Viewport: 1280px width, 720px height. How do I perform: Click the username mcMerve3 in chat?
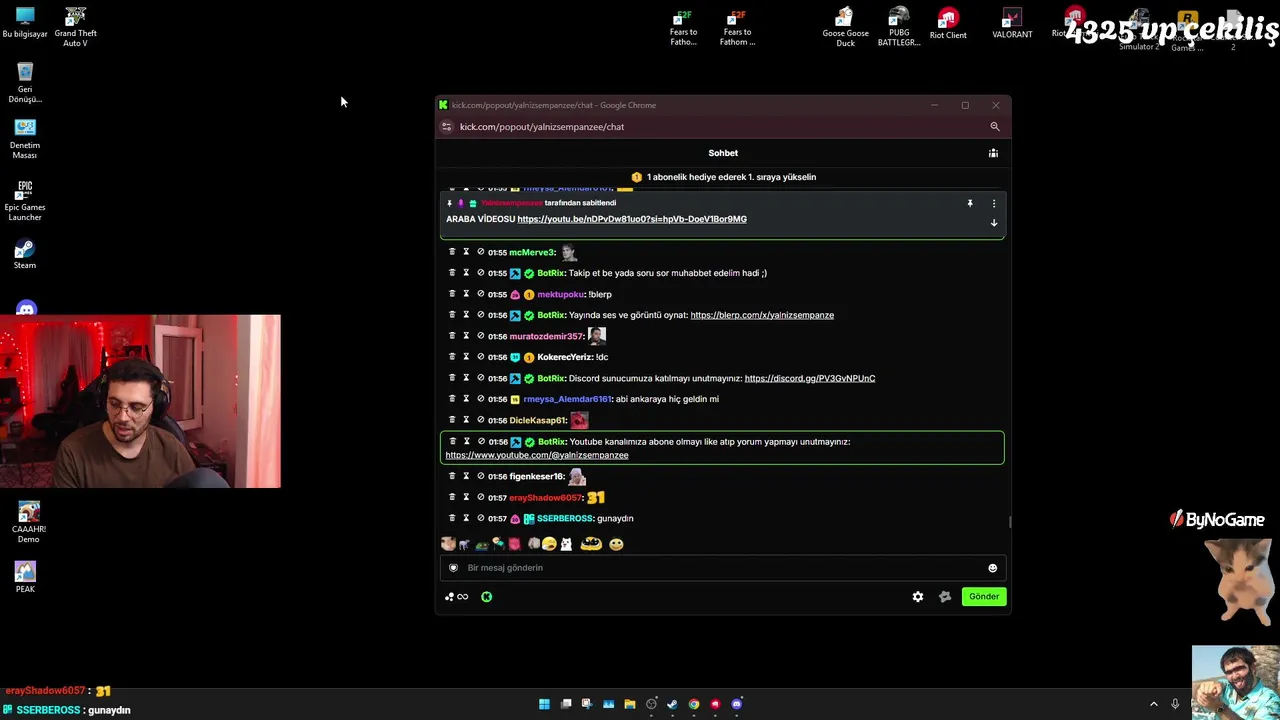pyautogui.click(x=532, y=252)
